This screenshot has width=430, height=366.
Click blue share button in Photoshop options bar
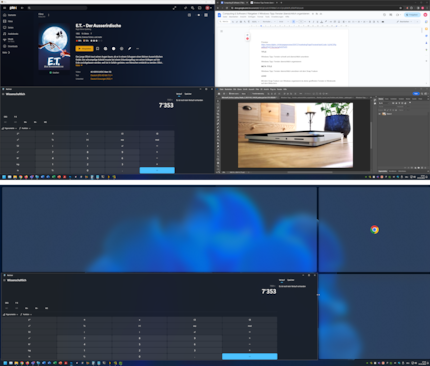point(416,94)
